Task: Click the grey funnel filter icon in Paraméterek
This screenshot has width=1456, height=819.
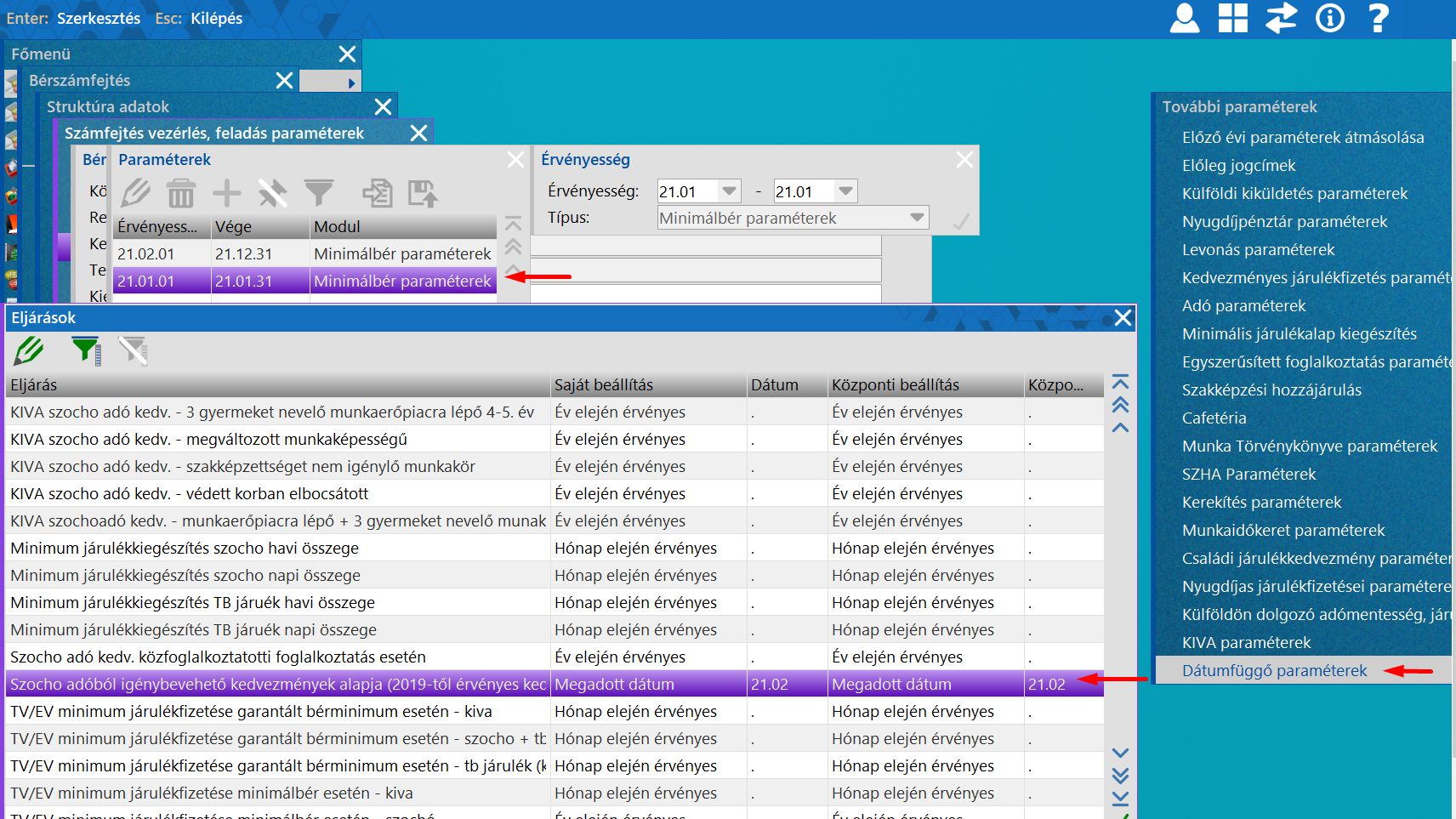Action: tap(319, 193)
